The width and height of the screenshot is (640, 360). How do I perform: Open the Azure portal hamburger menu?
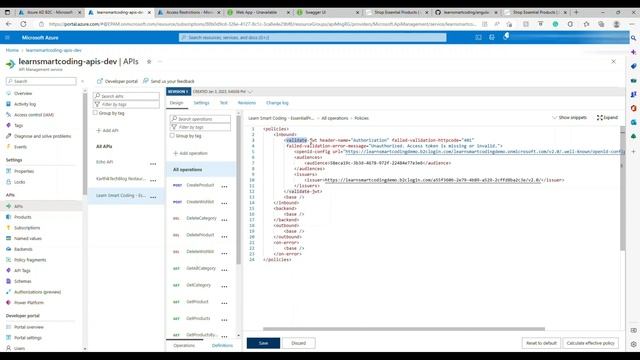(7, 38)
